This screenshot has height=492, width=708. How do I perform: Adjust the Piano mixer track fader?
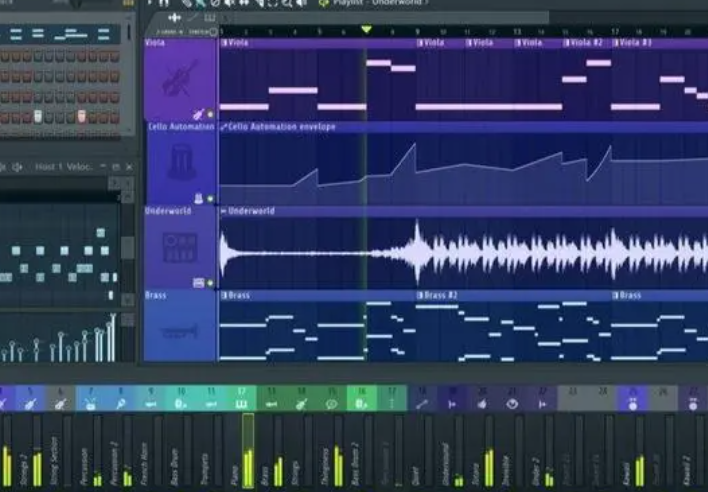click(x=248, y=450)
